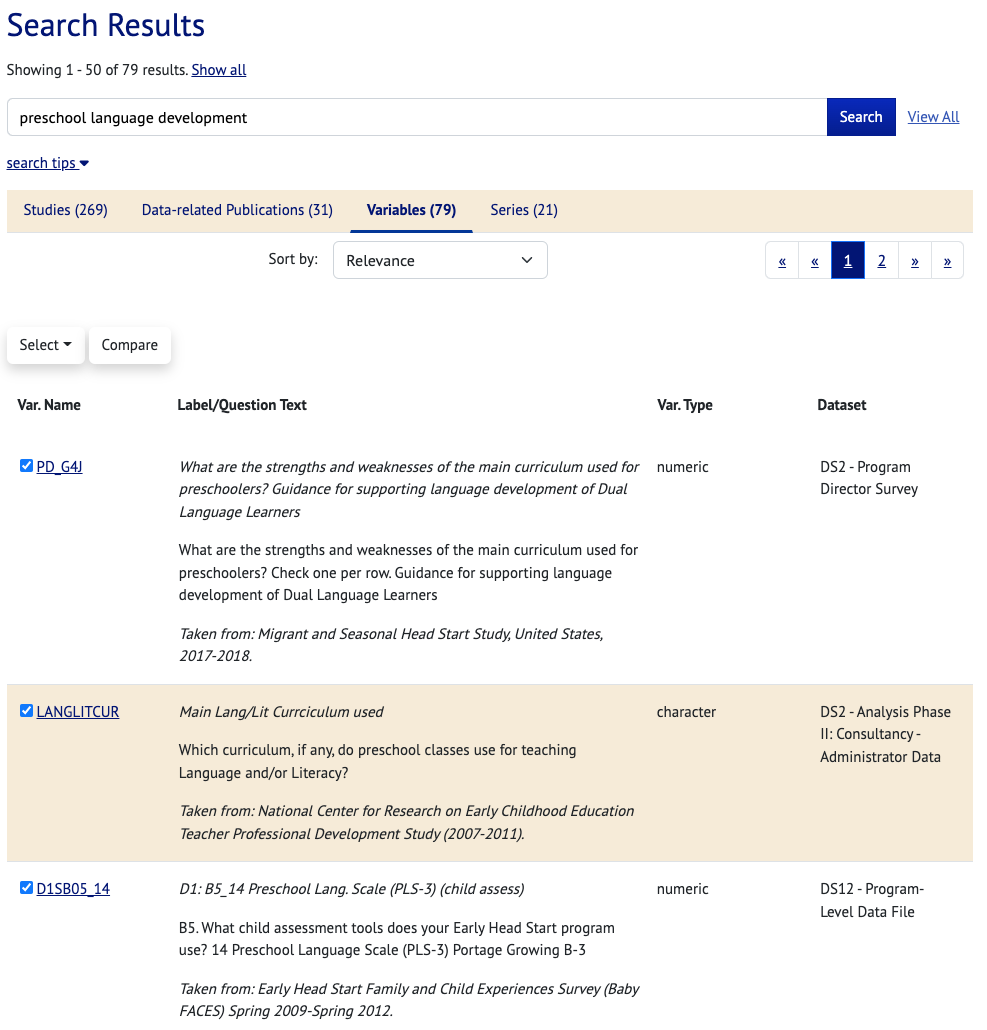
Task: Expand the search tips section
Action: click(47, 163)
